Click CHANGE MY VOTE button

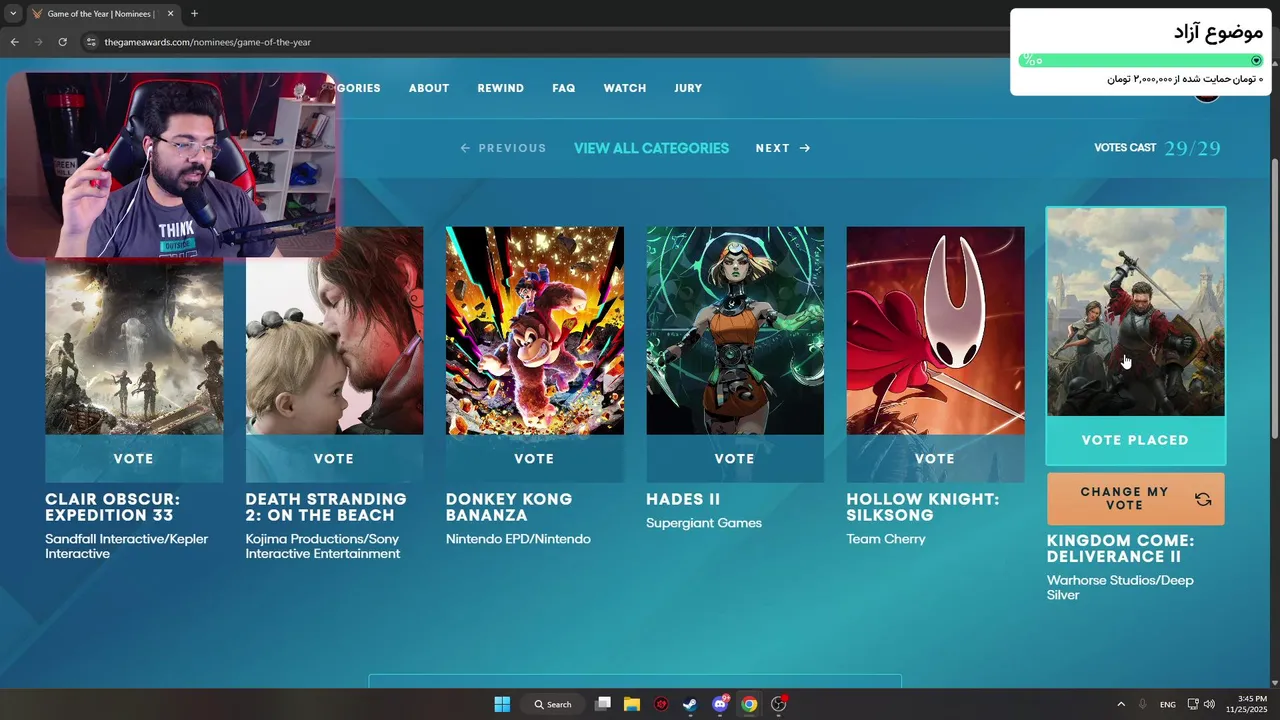click(1135, 499)
